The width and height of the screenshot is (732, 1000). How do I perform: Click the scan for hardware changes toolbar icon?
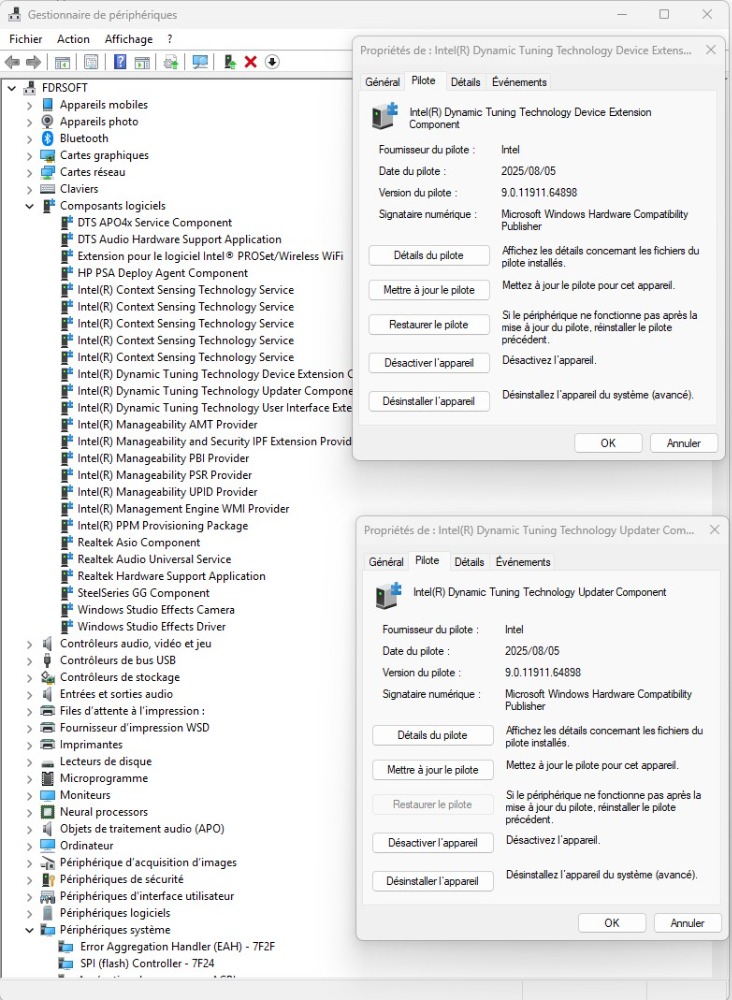coord(200,62)
